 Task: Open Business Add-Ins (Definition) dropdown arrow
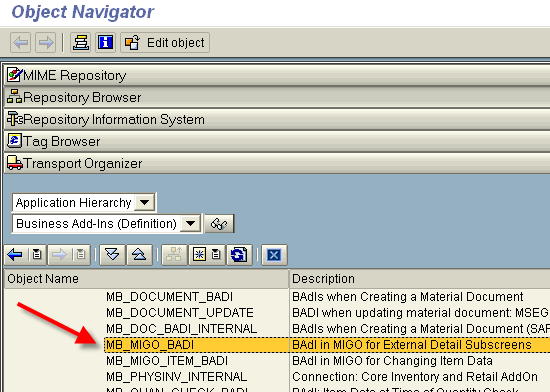pyautogui.click(x=190, y=223)
